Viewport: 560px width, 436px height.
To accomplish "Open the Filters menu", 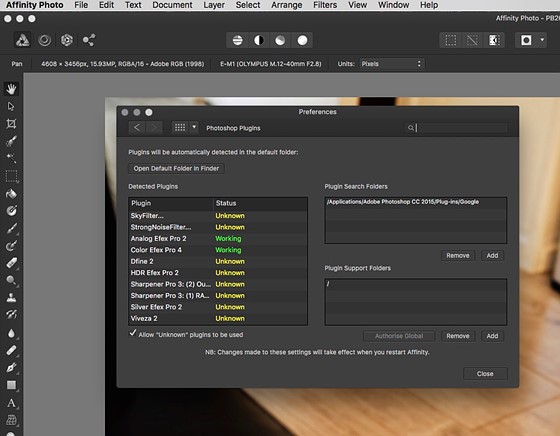I will click(x=325, y=5).
